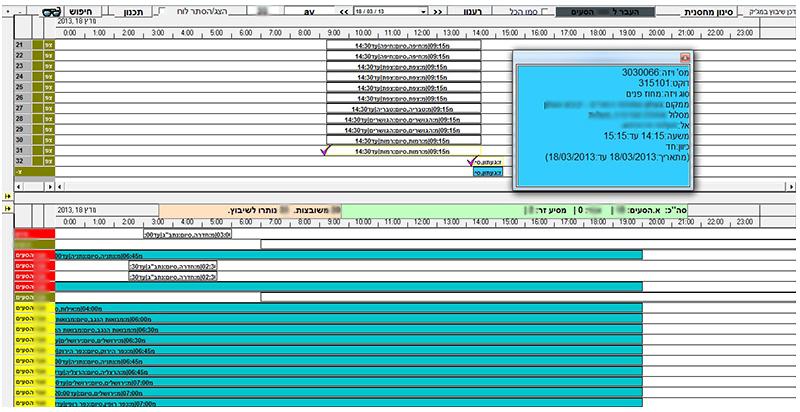Screen dimensions: 800x412
Task: Click the תכנון planning button
Action: (134, 11)
